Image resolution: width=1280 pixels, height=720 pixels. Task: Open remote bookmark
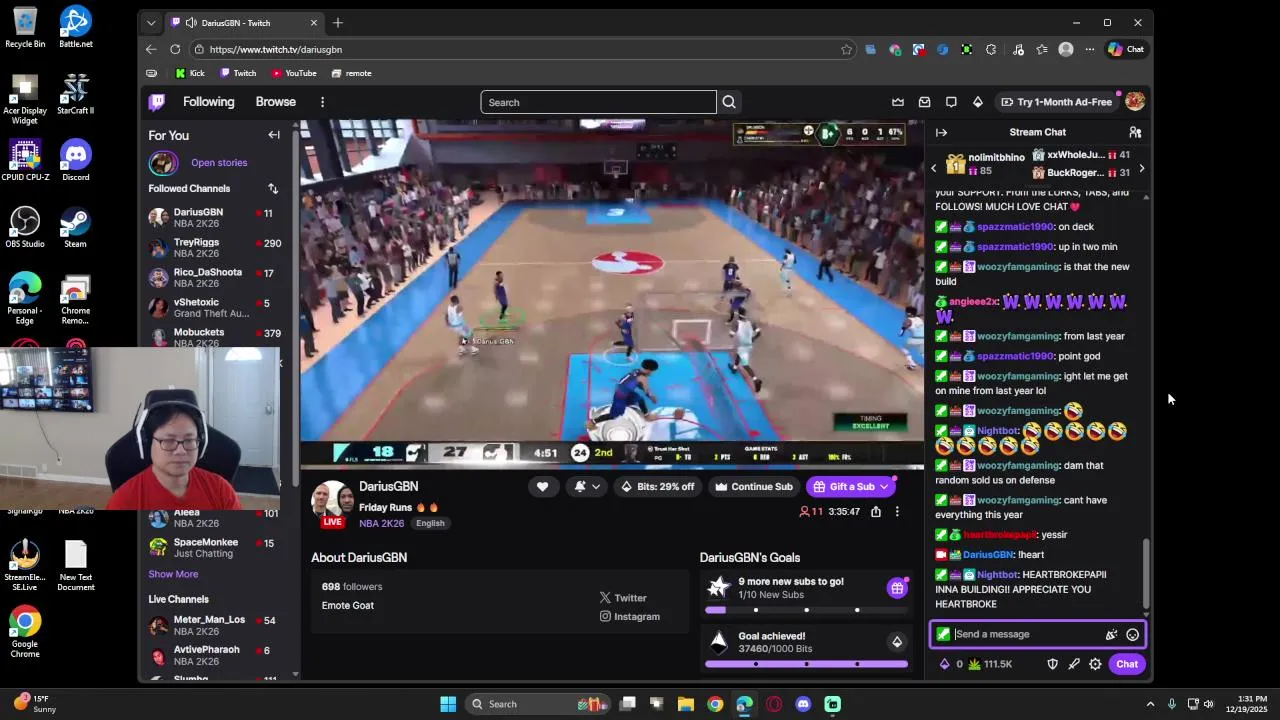pos(352,73)
